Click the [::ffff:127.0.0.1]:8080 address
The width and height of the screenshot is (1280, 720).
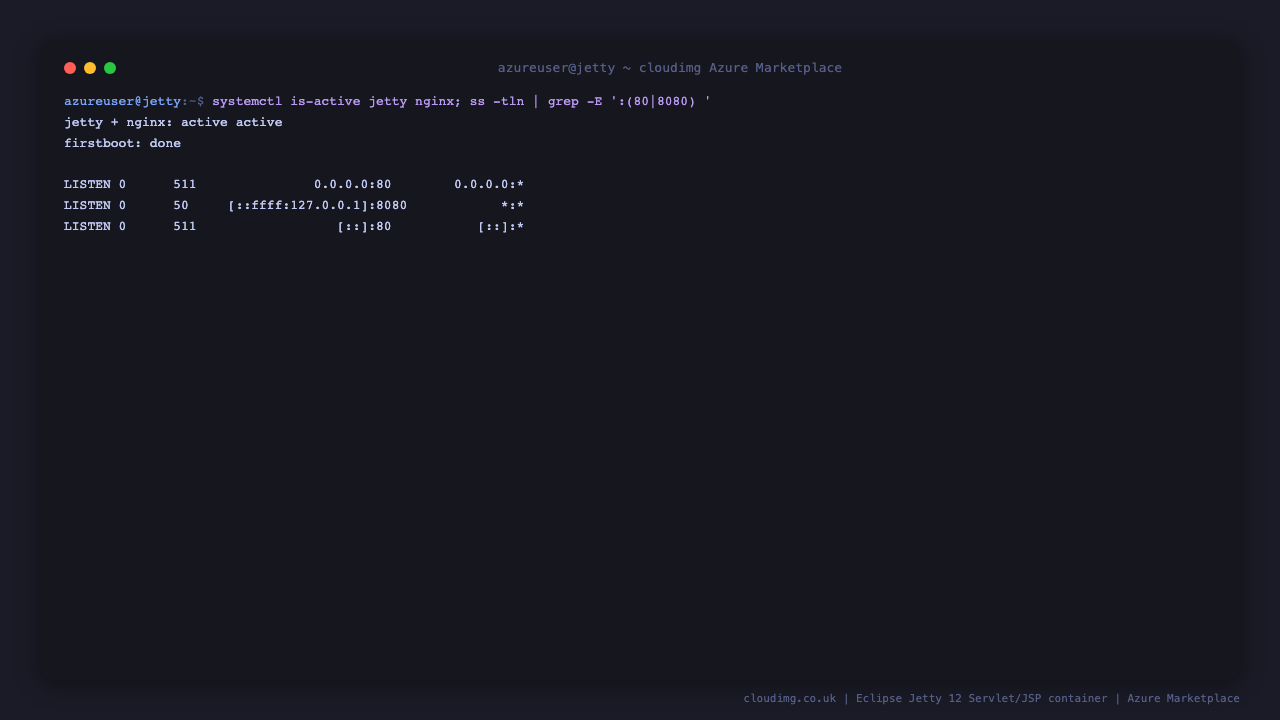[318, 206]
